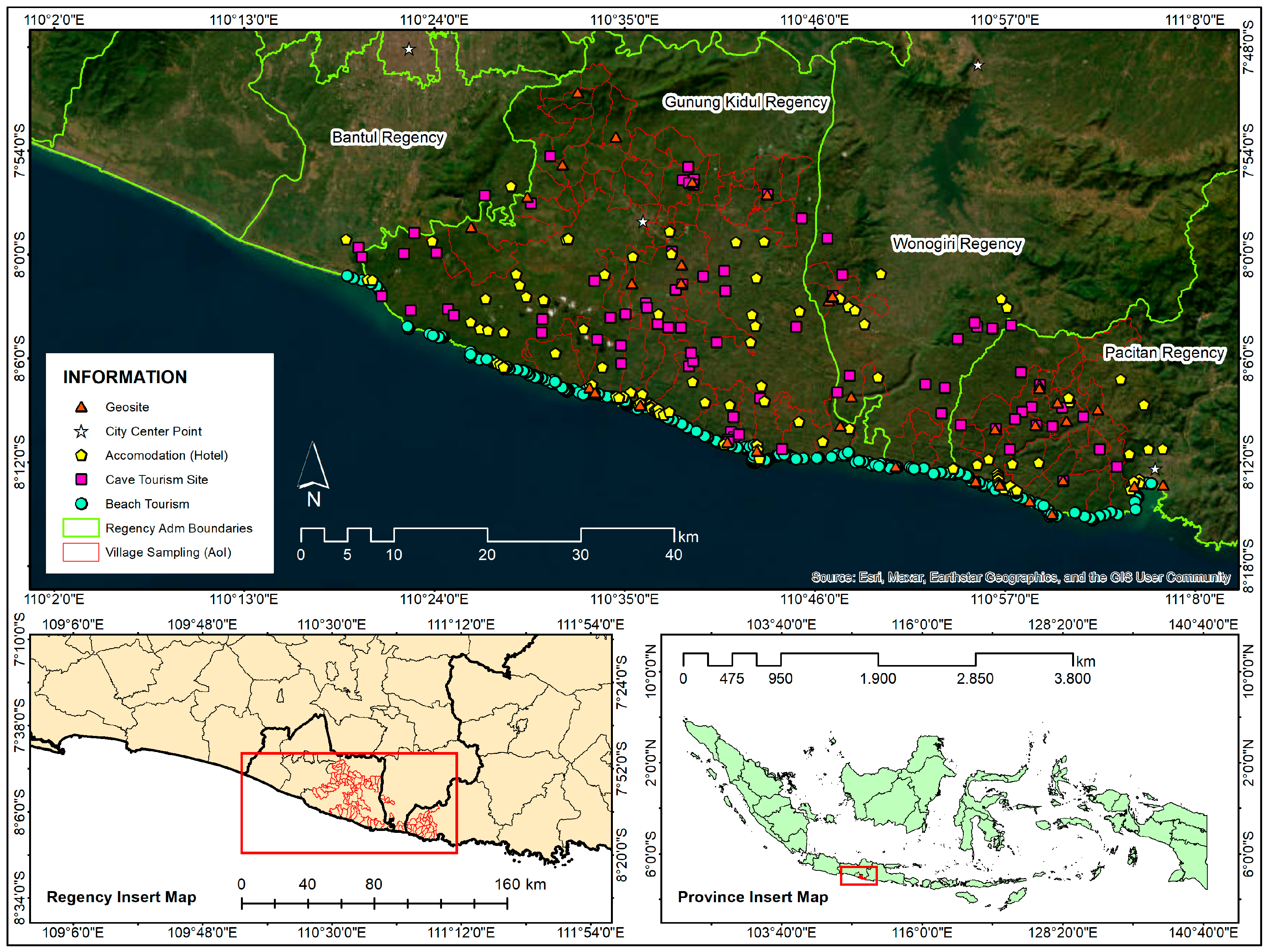1269x952 pixels.
Task: Click the right 7°48'0"S latitude label
Action: [x=1248, y=47]
